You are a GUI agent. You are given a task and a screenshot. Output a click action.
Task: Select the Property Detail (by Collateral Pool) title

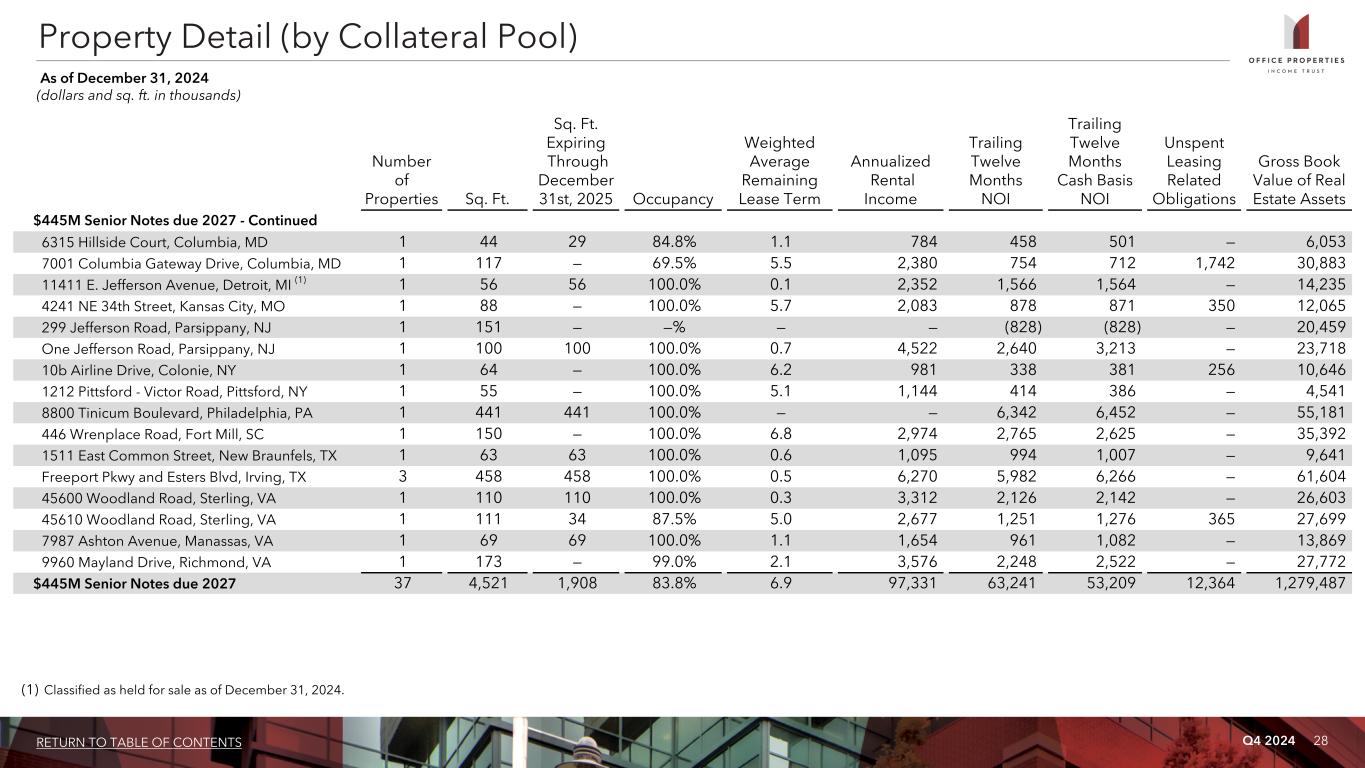tap(308, 36)
